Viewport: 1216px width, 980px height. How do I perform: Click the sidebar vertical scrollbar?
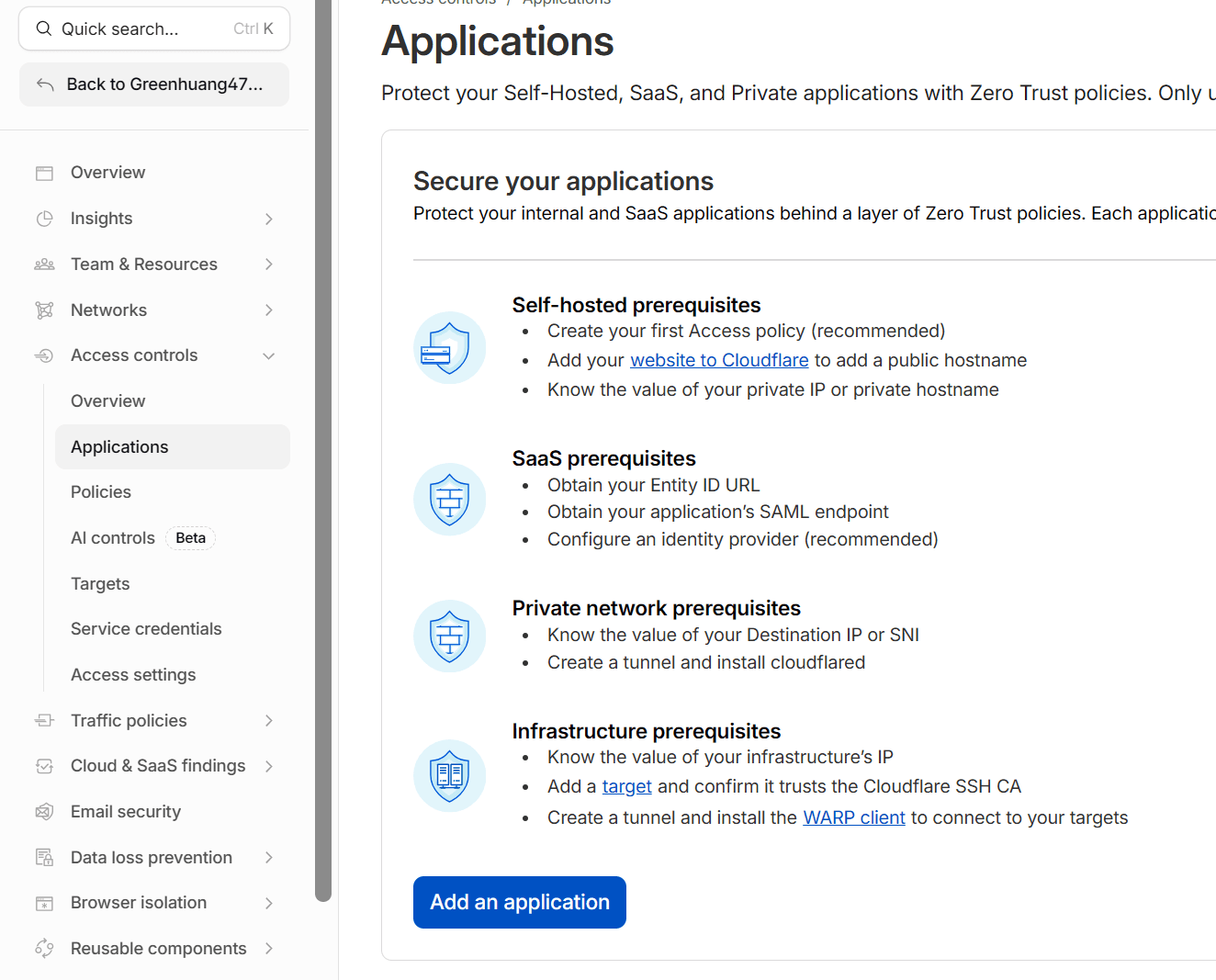coord(323,450)
